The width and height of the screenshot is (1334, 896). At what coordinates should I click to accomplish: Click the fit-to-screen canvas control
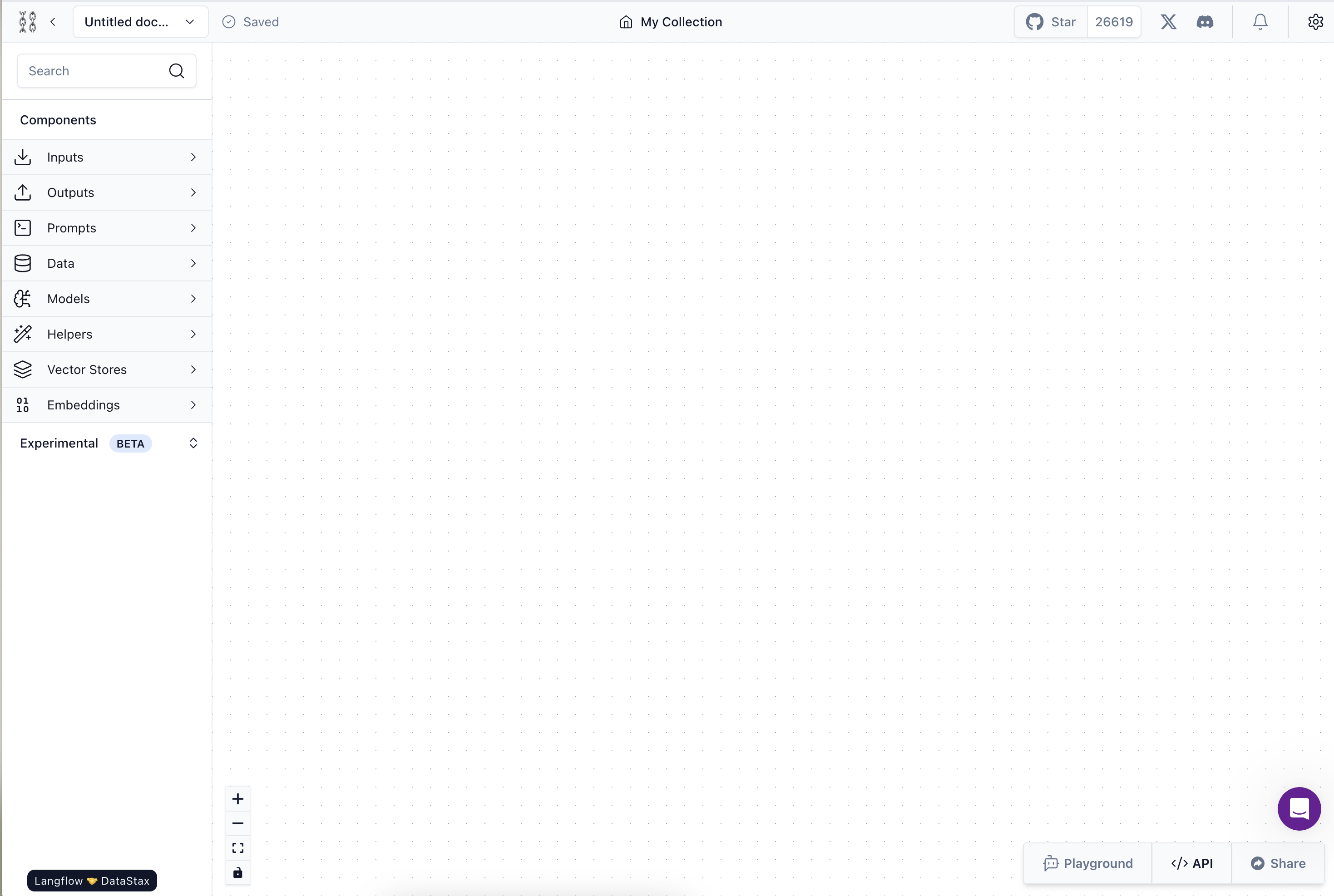(x=238, y=848)
